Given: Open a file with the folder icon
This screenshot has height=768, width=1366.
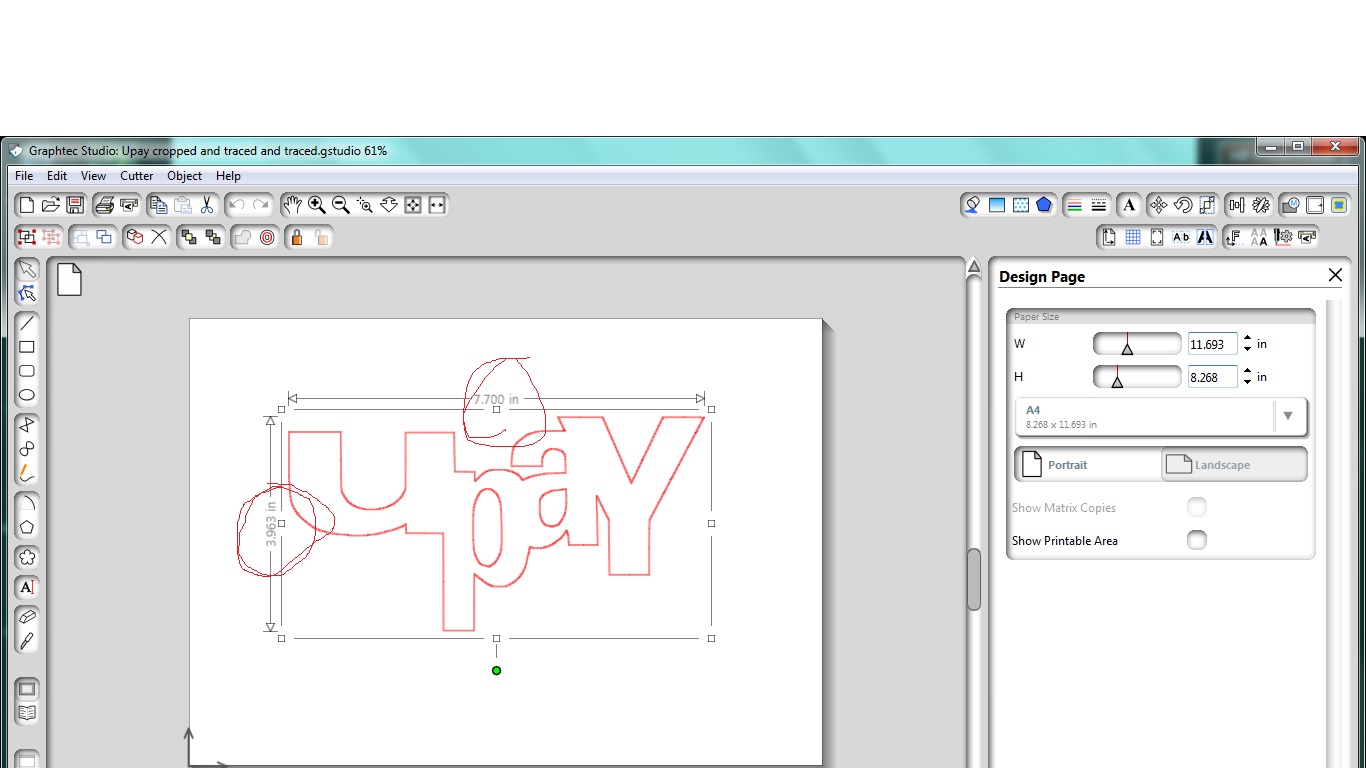Looking at the screenshot, I should 51,205.
